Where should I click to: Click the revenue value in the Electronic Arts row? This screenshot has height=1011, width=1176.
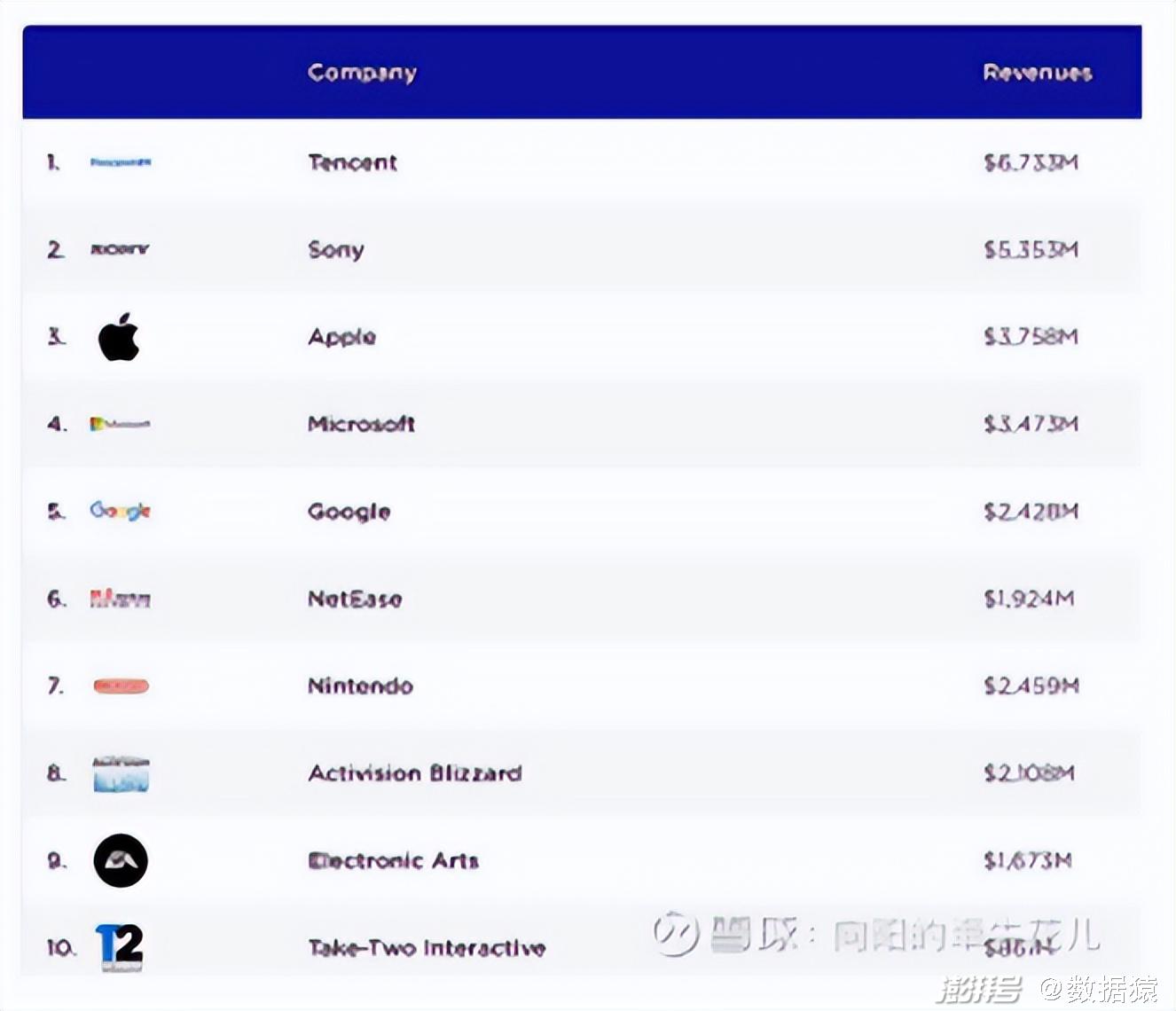(x=1028, y=860)
